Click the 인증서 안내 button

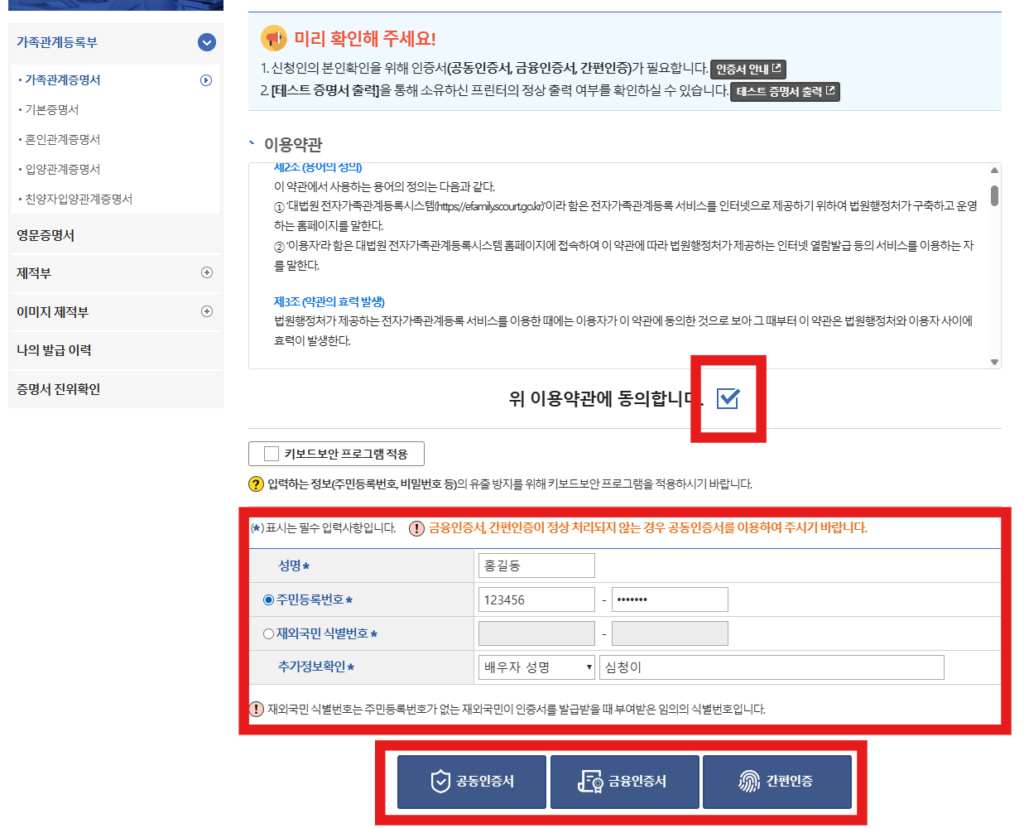point(748,69)
